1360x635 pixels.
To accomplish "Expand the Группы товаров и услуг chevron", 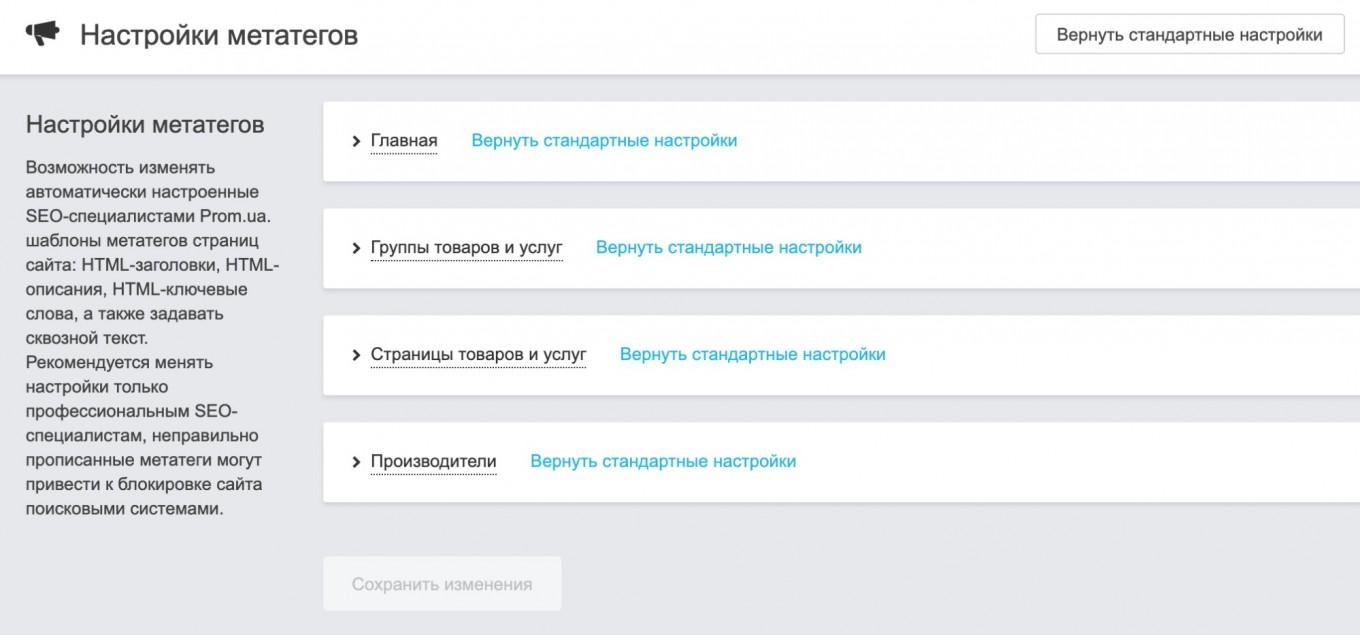I will point(356,248).
